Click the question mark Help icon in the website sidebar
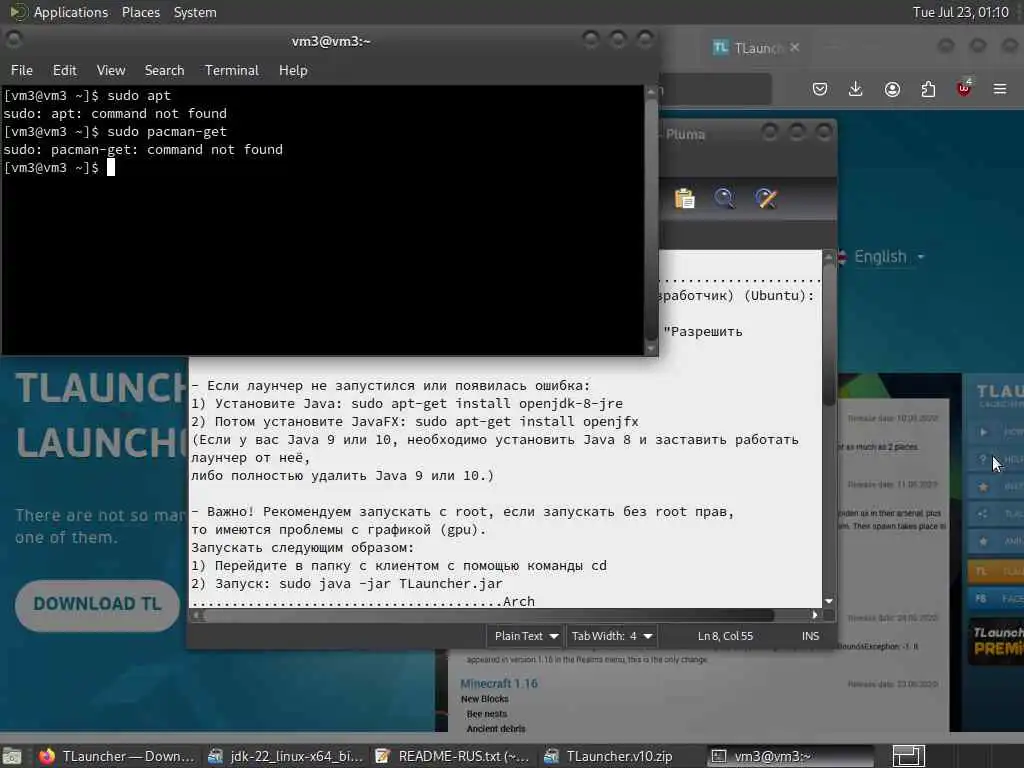 point(983,459)
